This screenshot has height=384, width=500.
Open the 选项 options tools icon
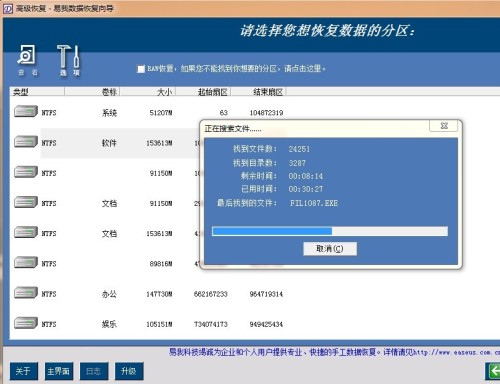pyautogui.click(x=69, y=56)
